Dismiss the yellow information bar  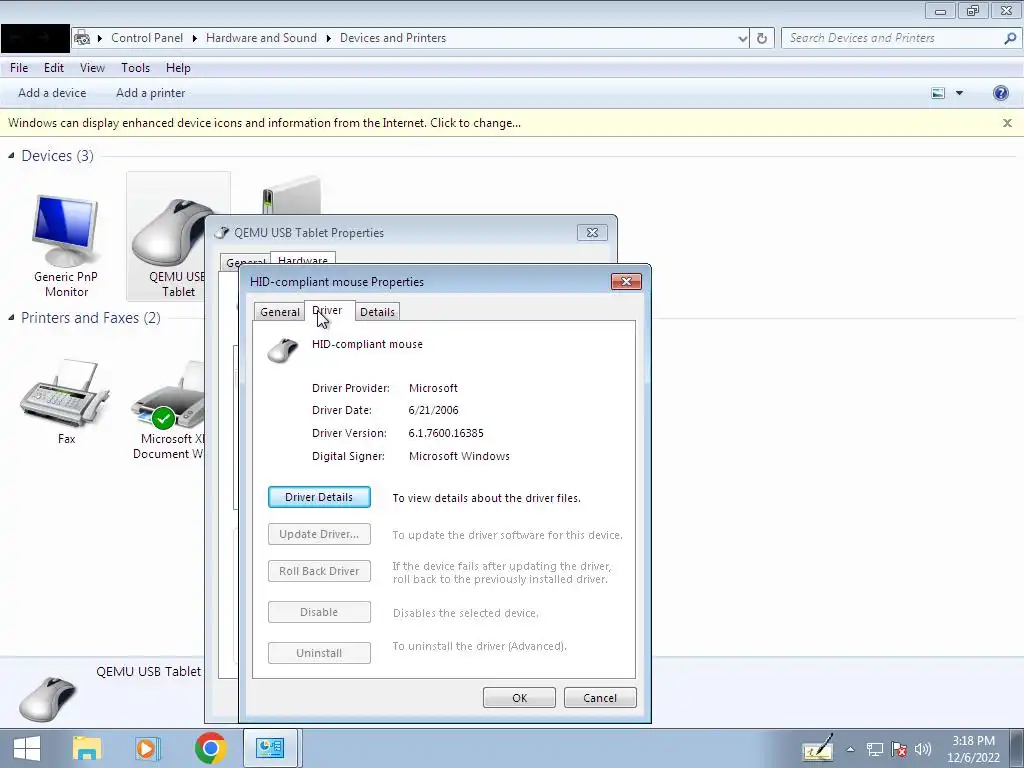pyautogui.click(x=1007, y=123)
